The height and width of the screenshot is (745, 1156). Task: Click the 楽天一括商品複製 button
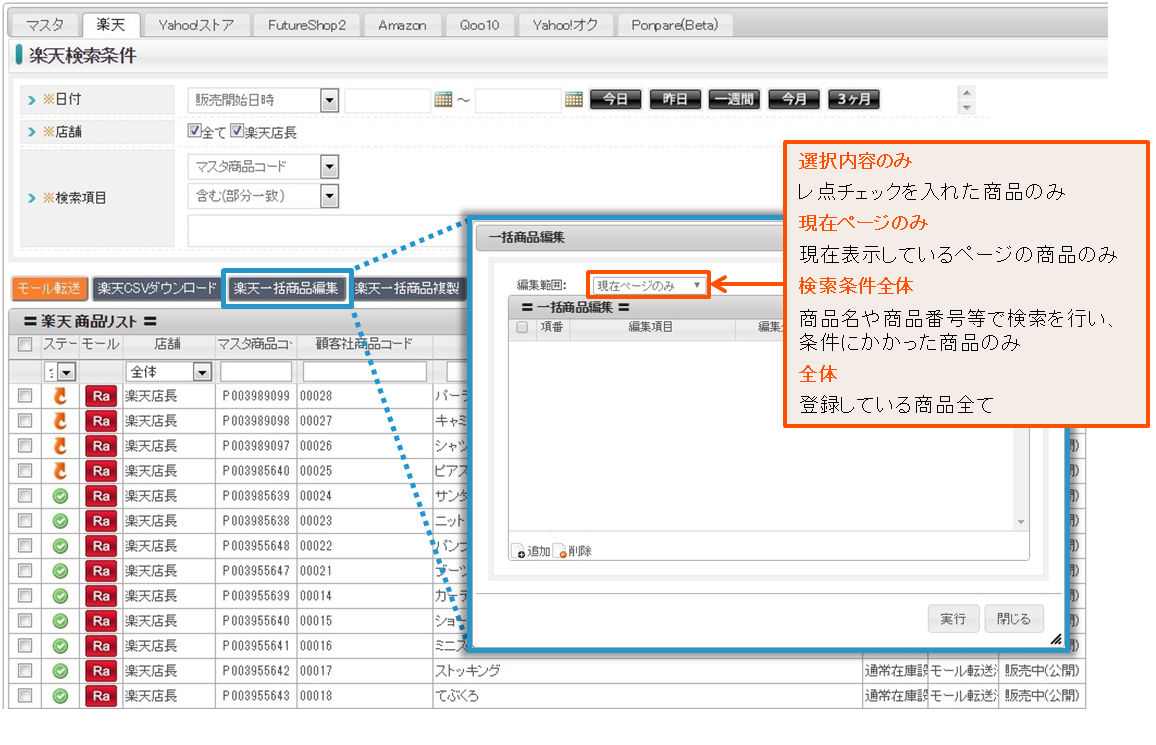[x=407, y=288]
